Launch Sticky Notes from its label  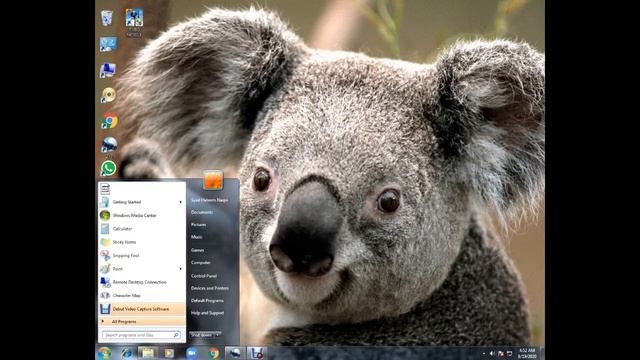tap(124, 242)
